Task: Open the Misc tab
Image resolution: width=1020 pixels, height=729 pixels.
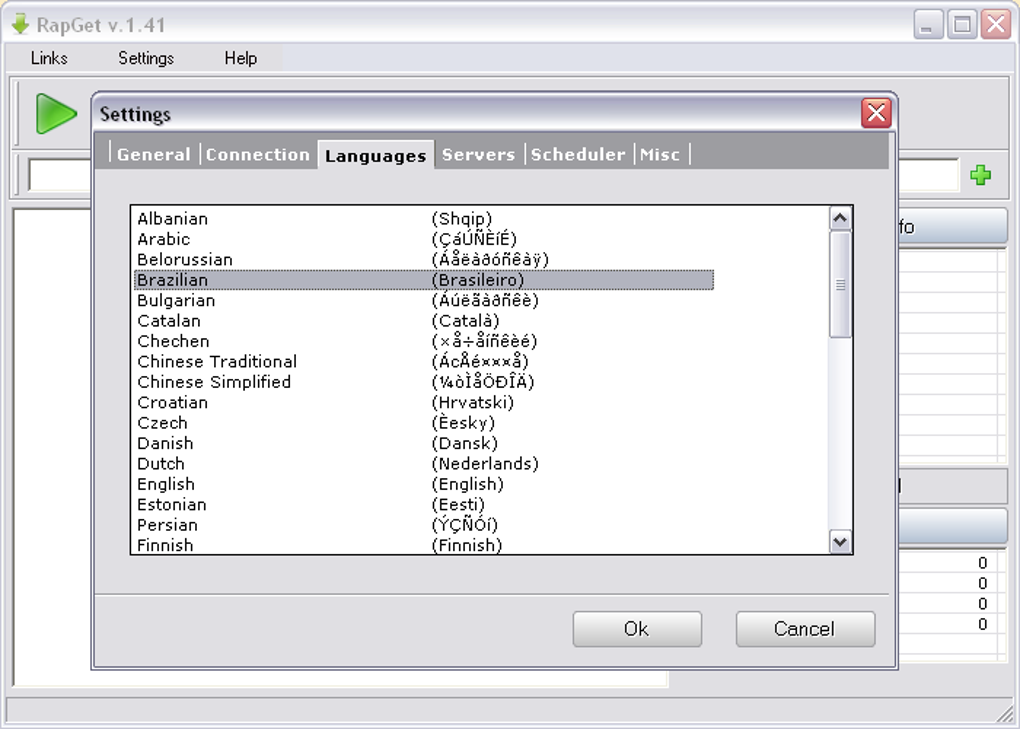Action: click(660, 155)
